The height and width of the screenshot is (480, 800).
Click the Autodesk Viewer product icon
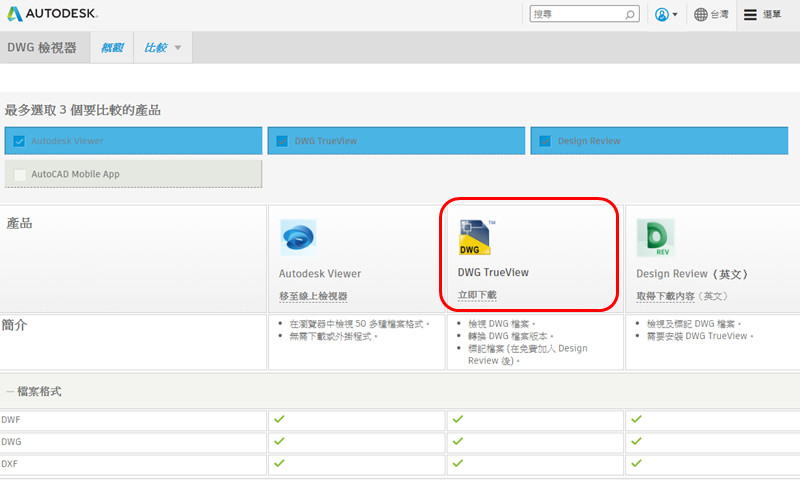click(x=298, y=237)
